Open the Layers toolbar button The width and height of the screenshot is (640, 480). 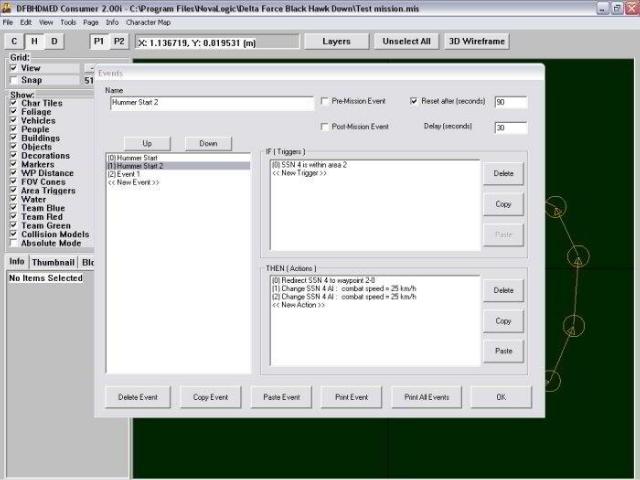(336, 42)
